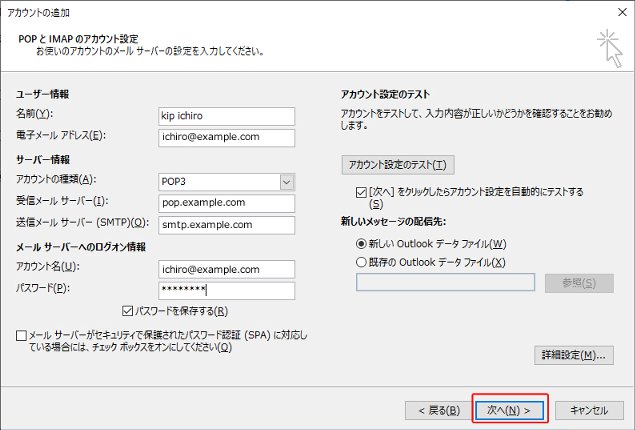Select new Outlook data file radio option
This screenshot has width=635, height=430.
[361, 243]
